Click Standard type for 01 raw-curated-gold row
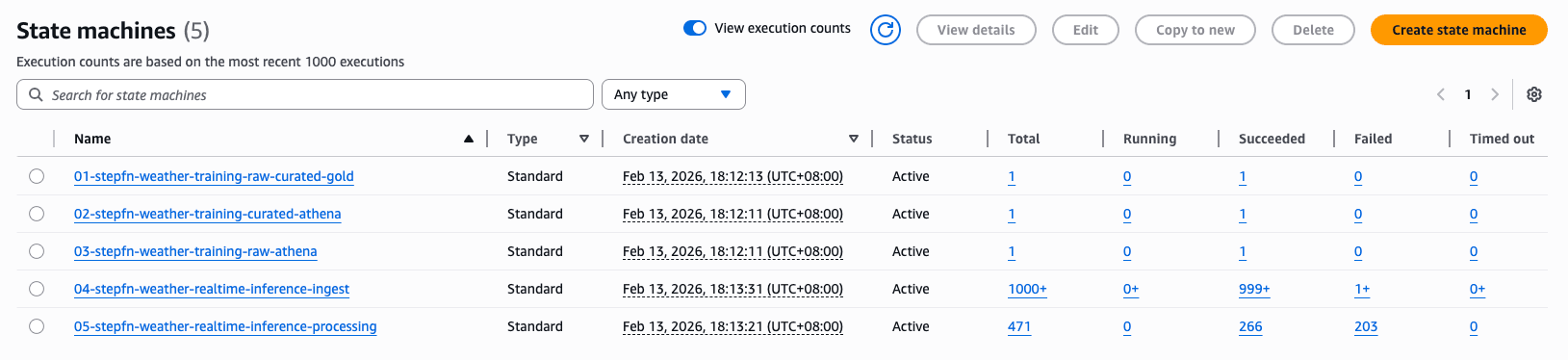 [x=535, y=176]
